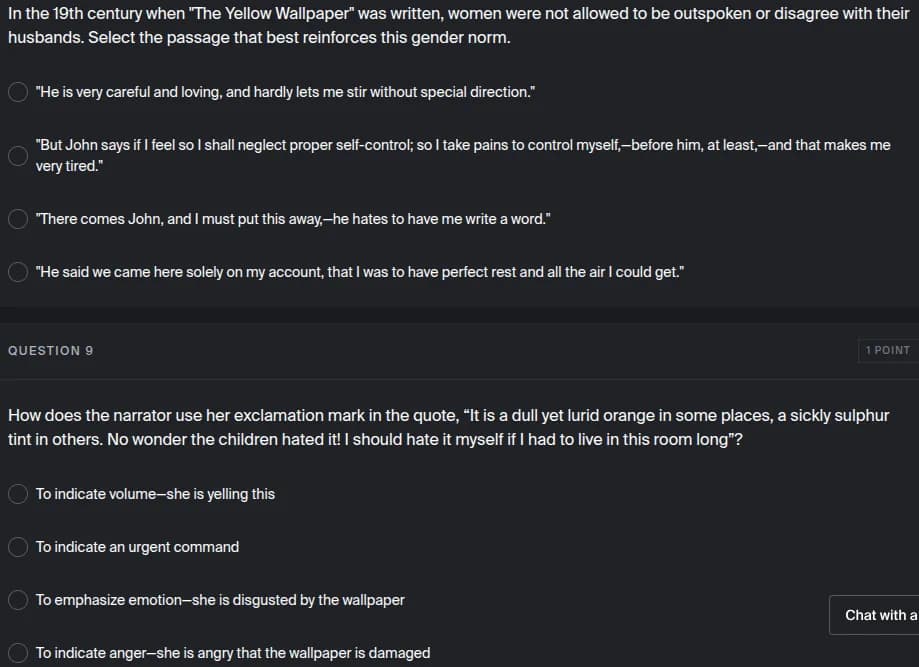Select the radio button for "He is very careful and loving"
The width and height of the screenshot is (919, 667).
(x=18, y=92)
